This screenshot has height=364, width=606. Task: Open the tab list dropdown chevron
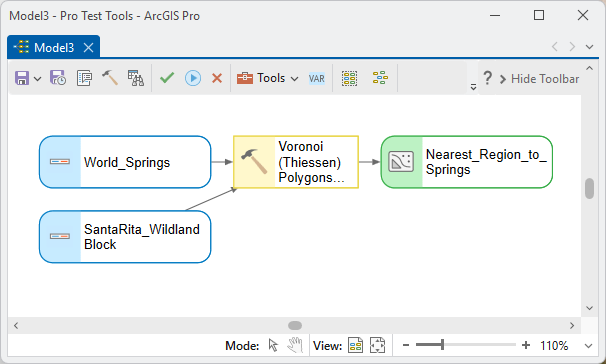pos(589,47)
